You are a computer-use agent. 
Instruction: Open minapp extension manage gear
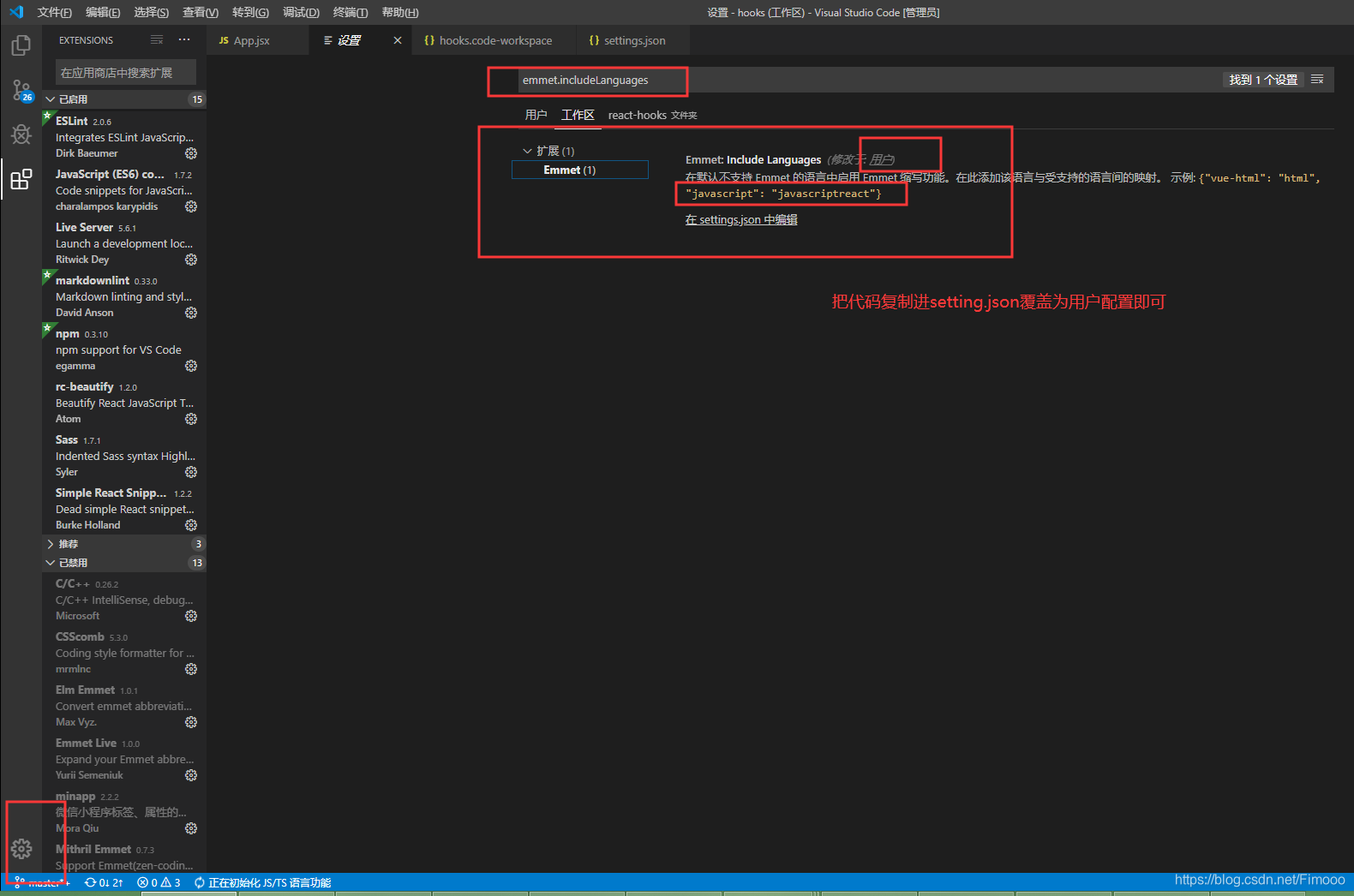click(191, 828)
